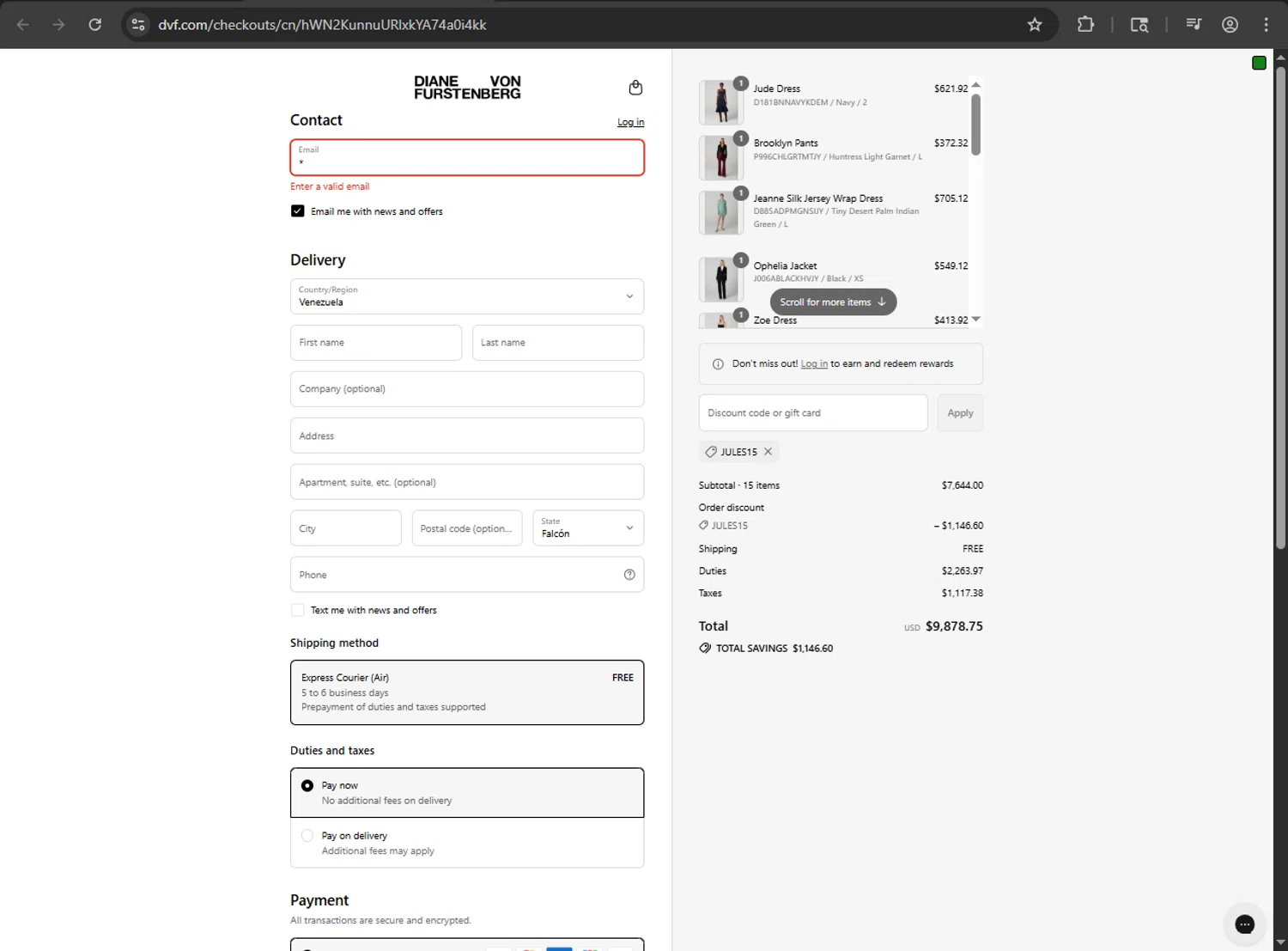Click the Postal code field
Viewport: 1288px width, 951px height.
click(x=467, y=528)
